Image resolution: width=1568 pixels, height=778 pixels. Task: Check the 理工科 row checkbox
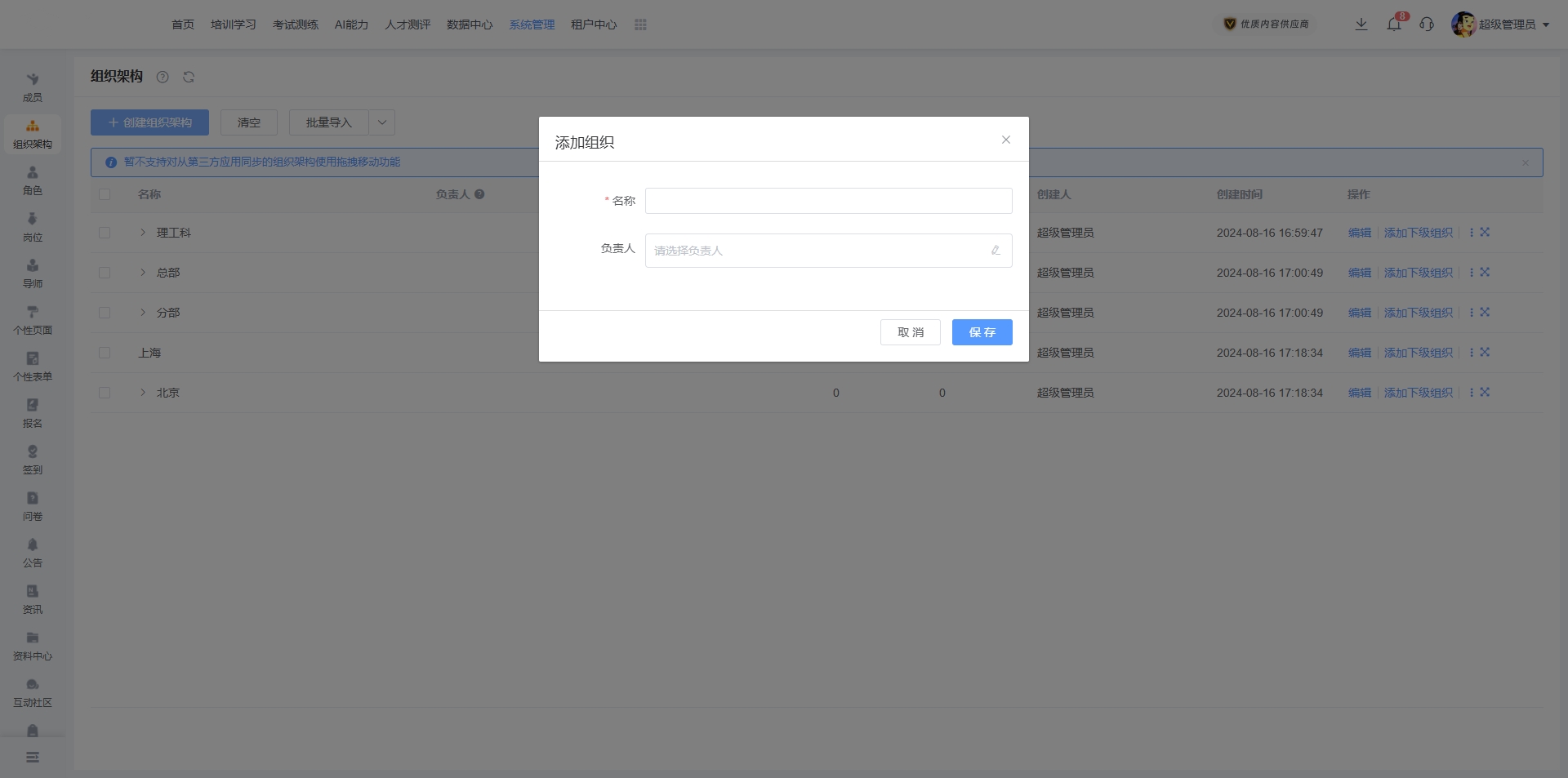pos(105,233)
